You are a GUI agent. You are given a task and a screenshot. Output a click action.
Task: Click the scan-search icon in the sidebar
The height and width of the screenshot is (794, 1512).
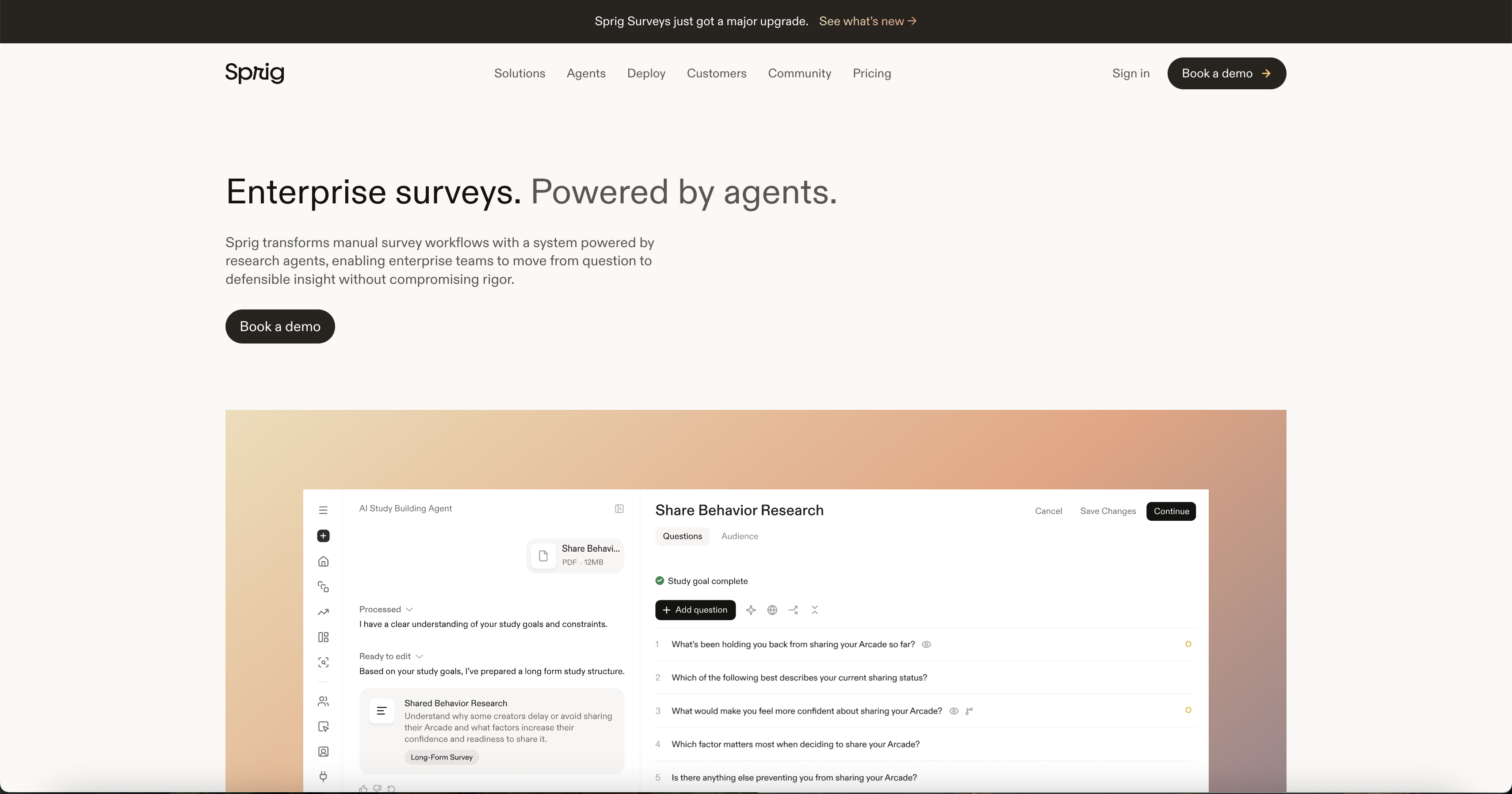[x=323, y=663]
